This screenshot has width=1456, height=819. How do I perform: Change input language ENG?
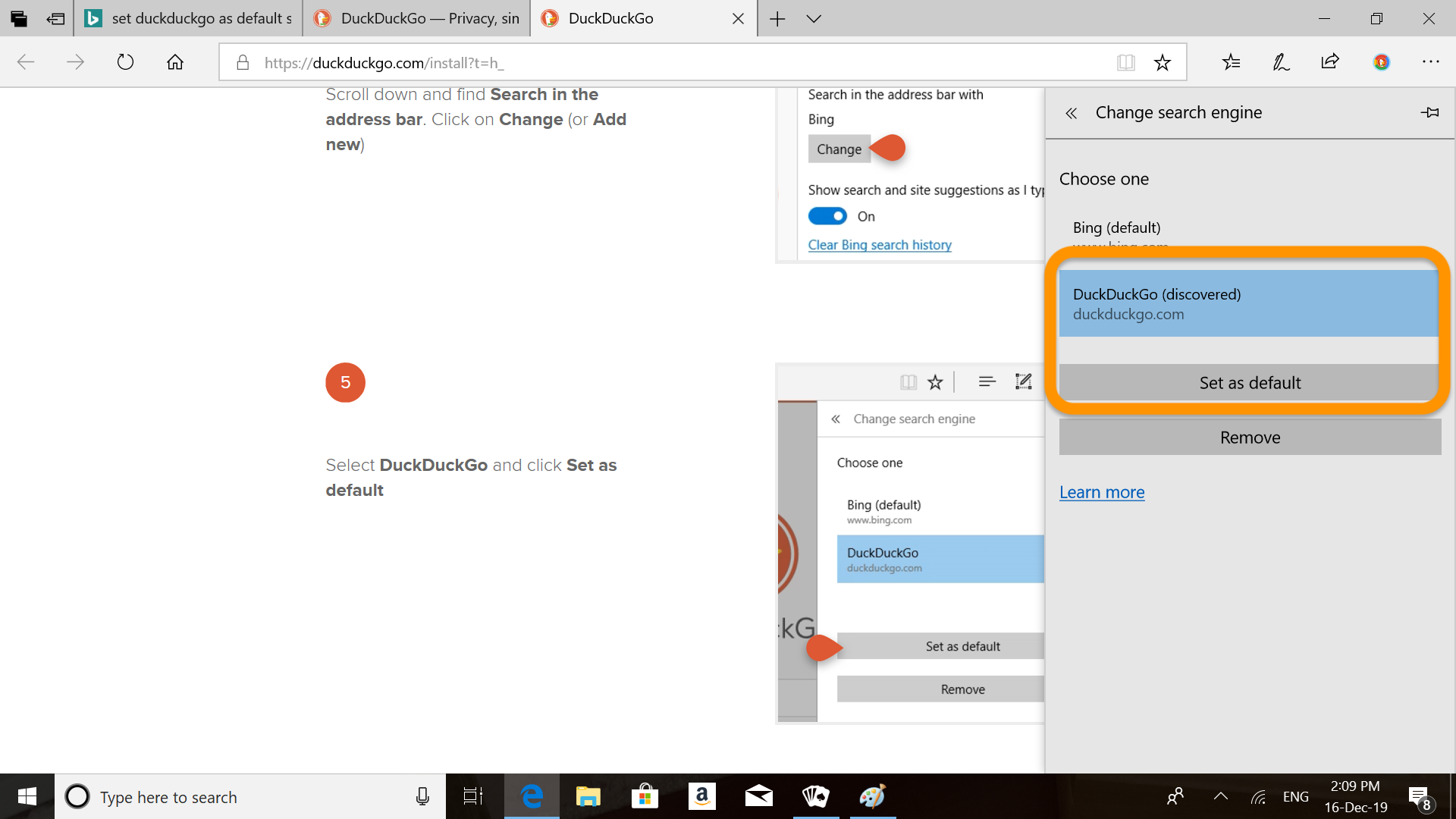coord(1296,796)
